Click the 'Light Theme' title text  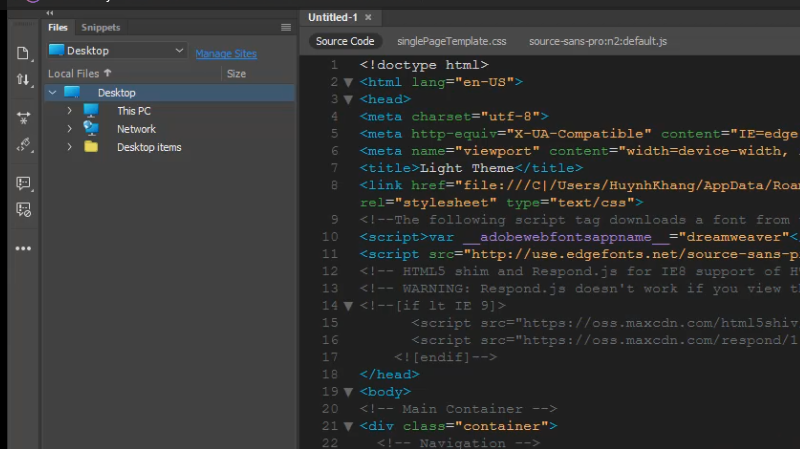467,168
